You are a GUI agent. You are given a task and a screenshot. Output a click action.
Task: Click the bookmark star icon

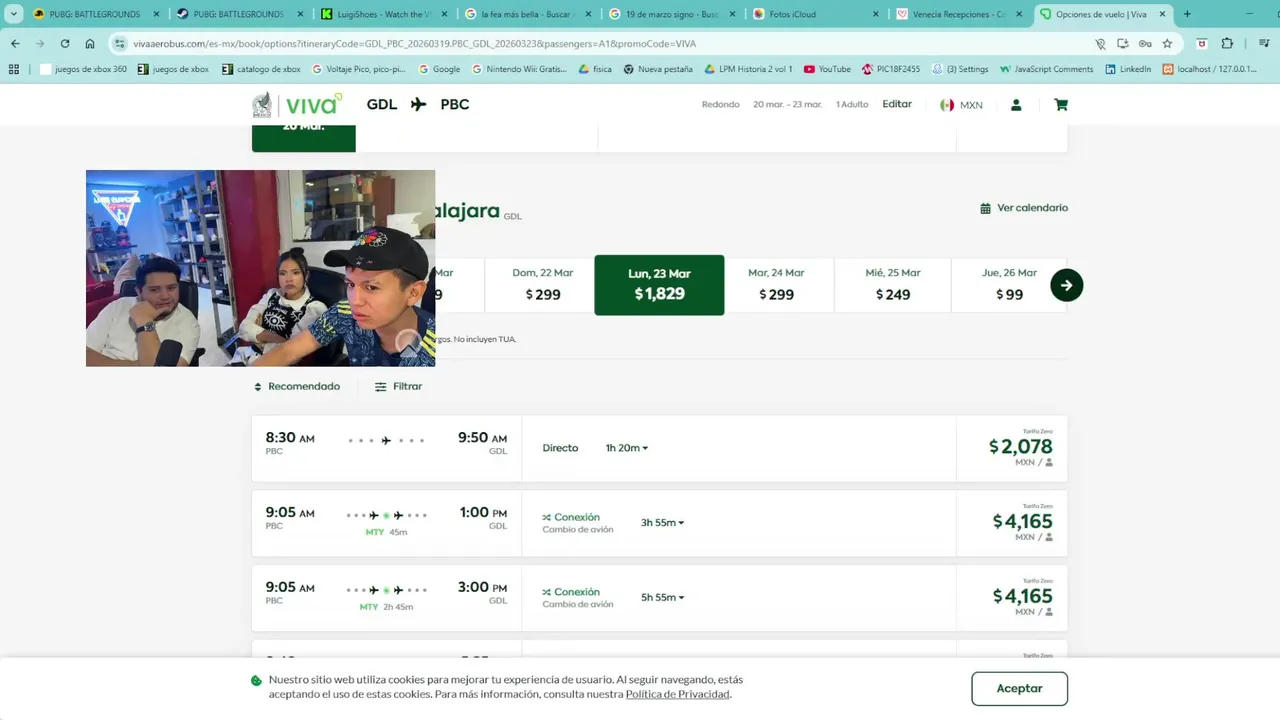click(x=1167, y=44)
